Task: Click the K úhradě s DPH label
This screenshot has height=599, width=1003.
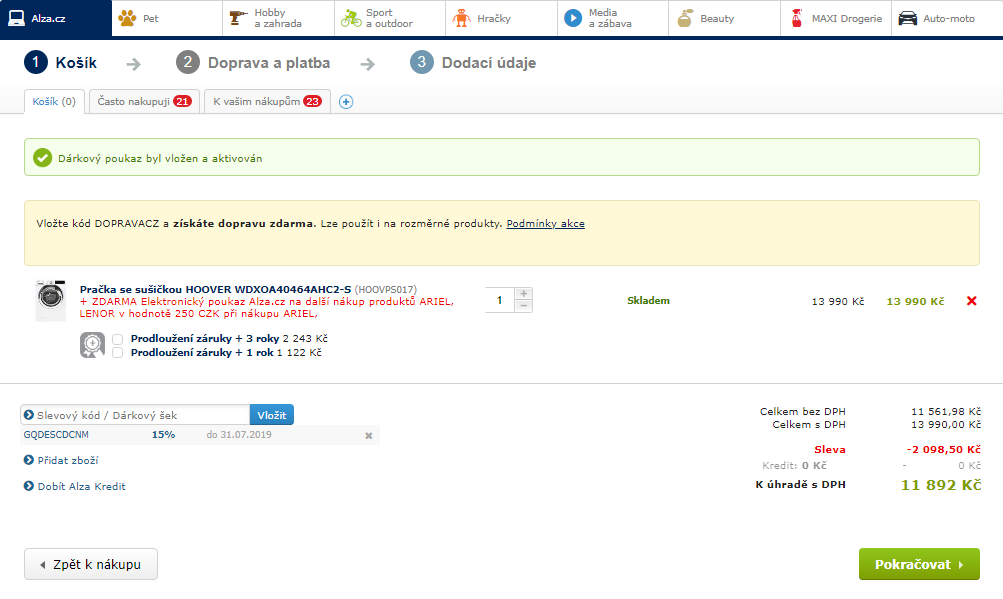Action: (x=800, y=484)
